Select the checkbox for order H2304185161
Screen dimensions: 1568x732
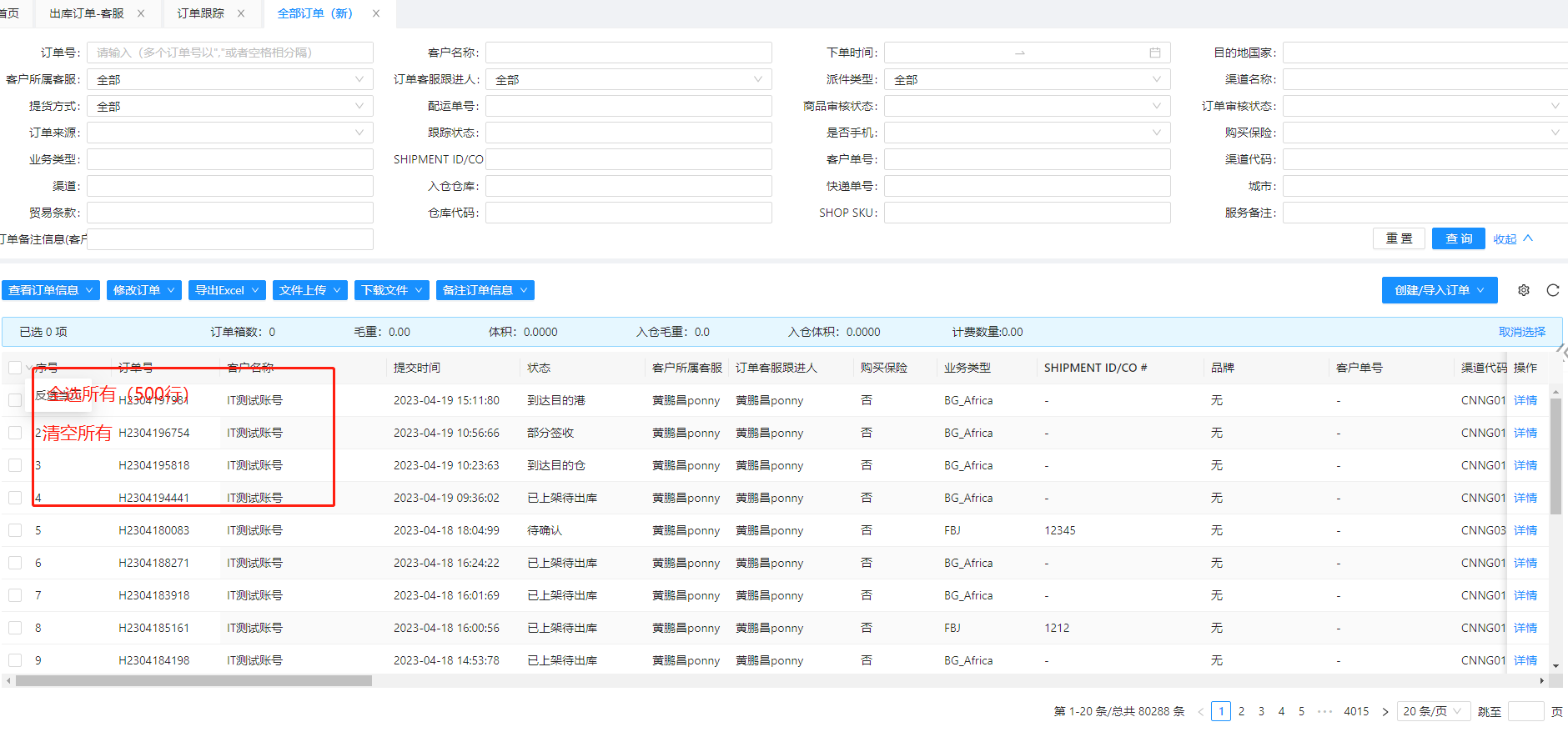point(15,628)
